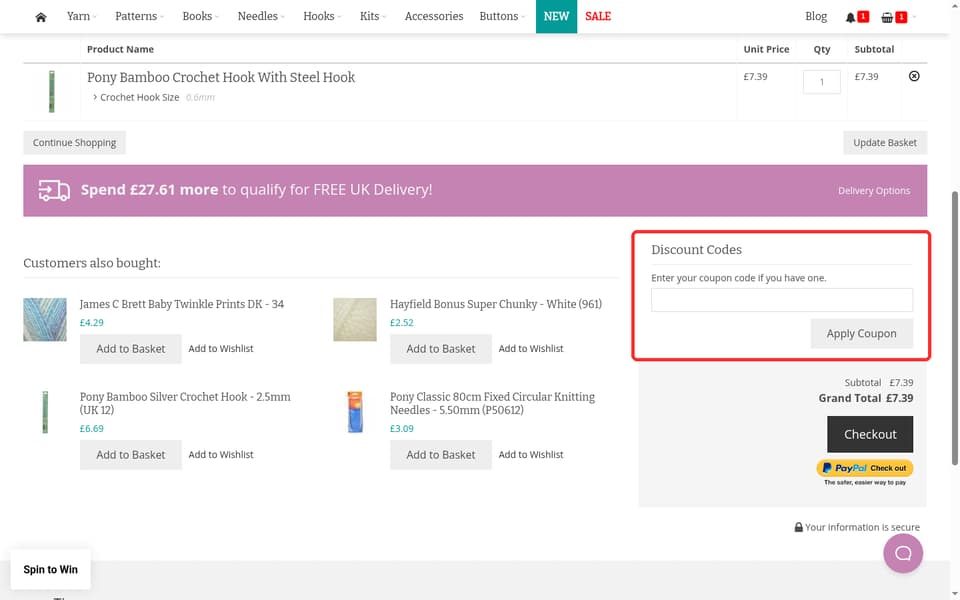Open Delivery Options link
Image resolution: width=960 pixels, height=600 pixels.
874,191
